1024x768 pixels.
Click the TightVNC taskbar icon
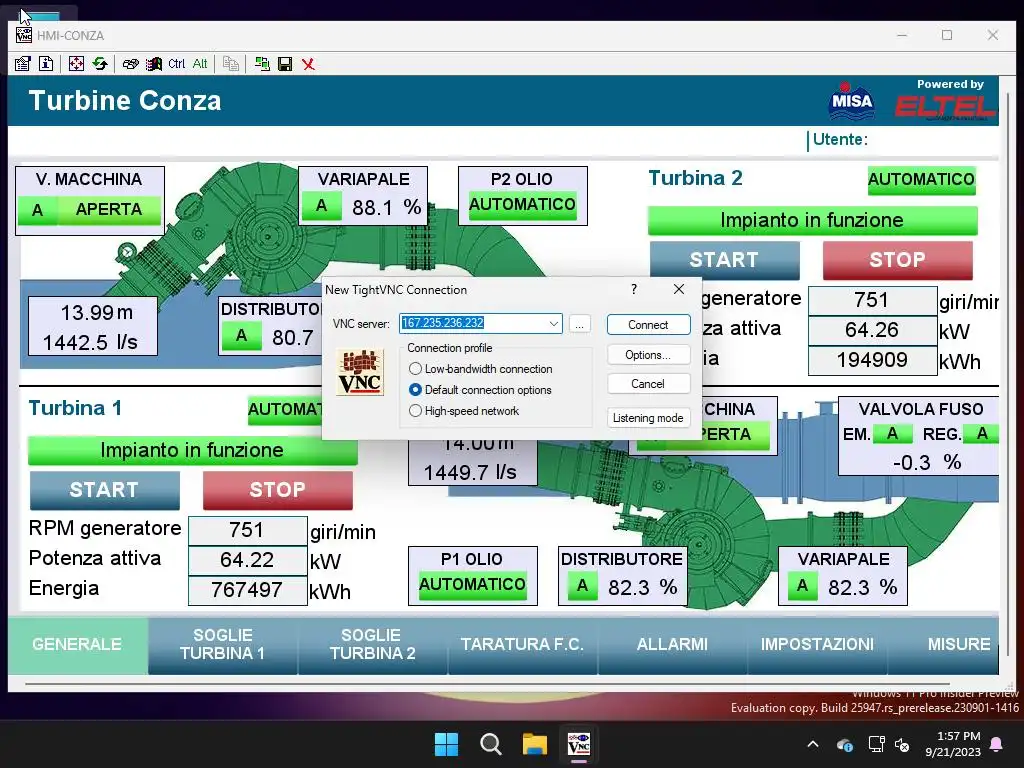(x=579, y=744)
